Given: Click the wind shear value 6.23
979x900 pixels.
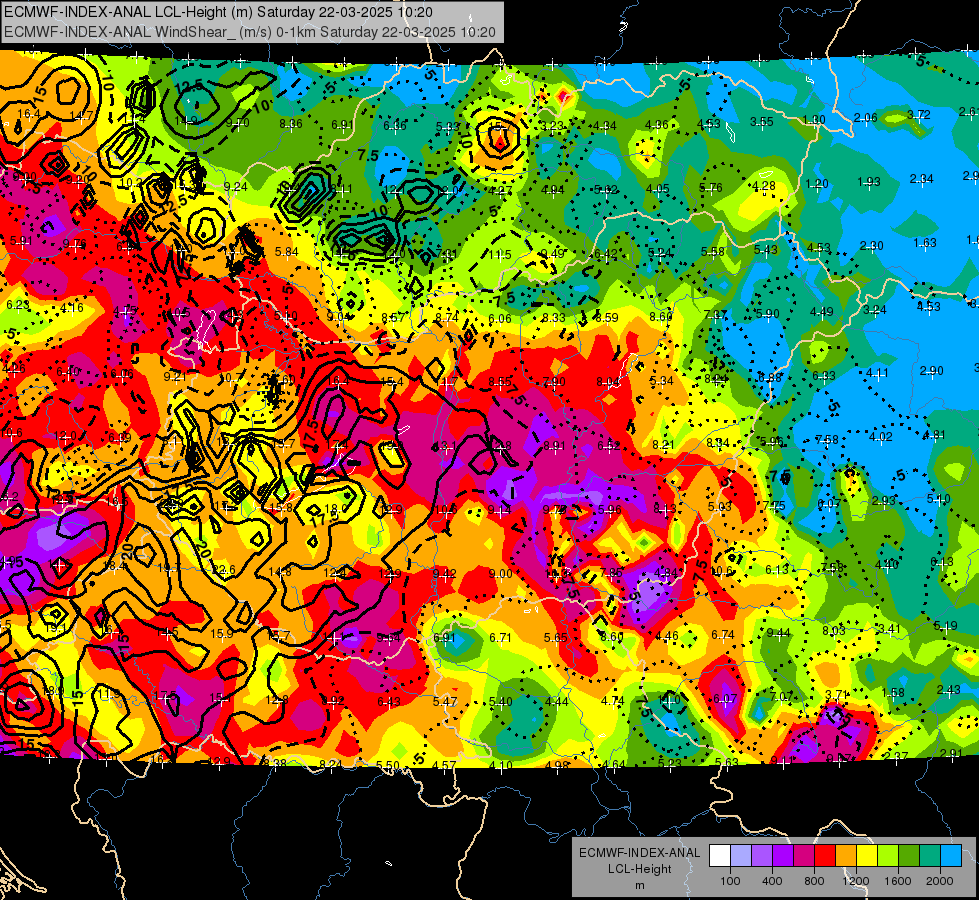Looking at the screenshot, I should [18, 305].
